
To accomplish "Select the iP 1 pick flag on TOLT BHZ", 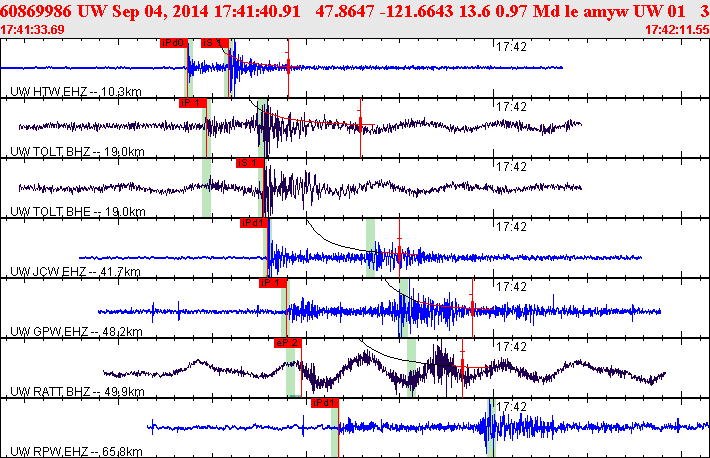I will [193, 103].
